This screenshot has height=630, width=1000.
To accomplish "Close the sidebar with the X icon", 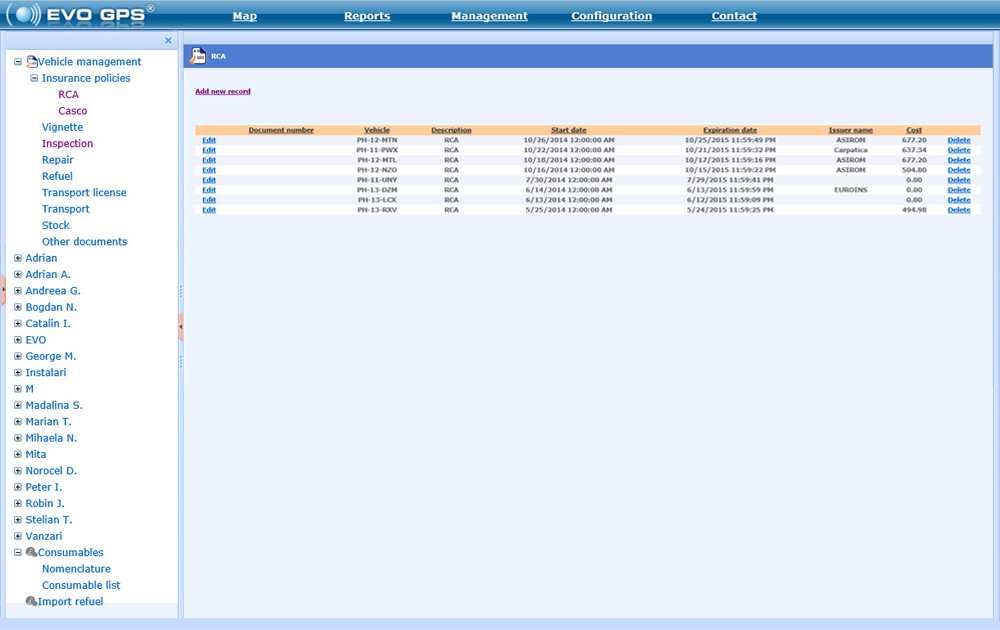I will pos(168,41).
